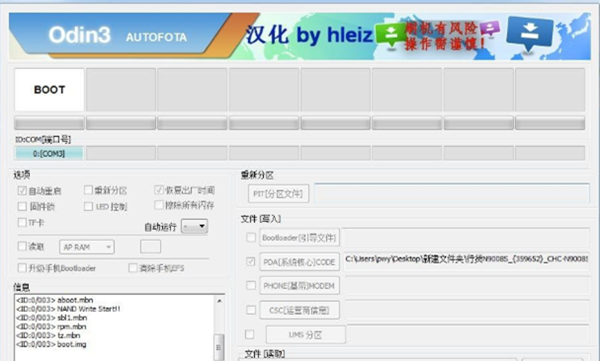600x361 pixels.
Task: Expand the AP RAM combo box
Action: tap(87, 247)
